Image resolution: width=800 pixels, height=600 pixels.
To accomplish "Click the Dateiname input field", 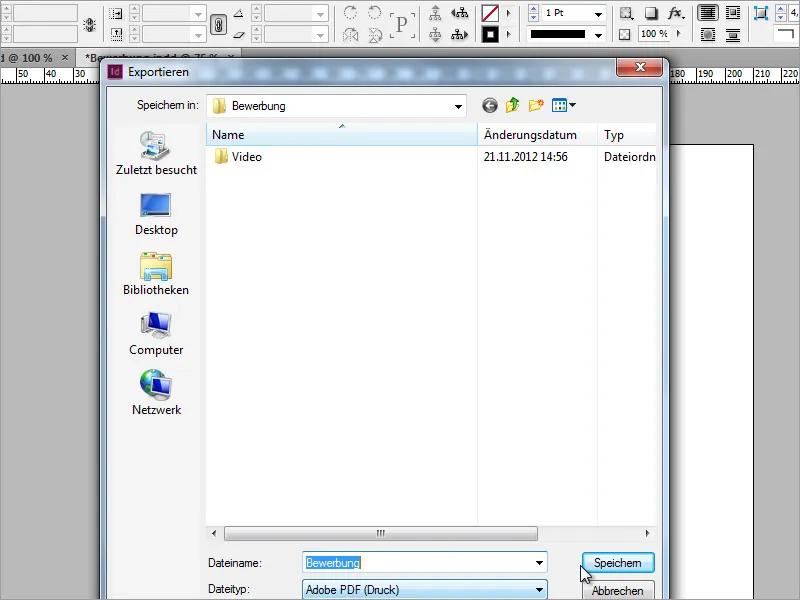I will click(x=424, y=562).
